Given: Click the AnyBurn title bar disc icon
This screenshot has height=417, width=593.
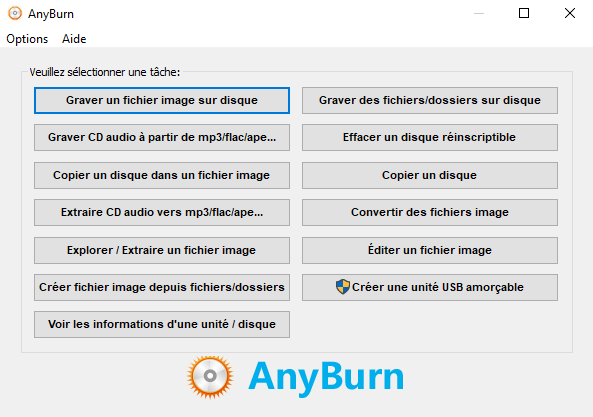Looking at the screenshot, I should (15, 14).
